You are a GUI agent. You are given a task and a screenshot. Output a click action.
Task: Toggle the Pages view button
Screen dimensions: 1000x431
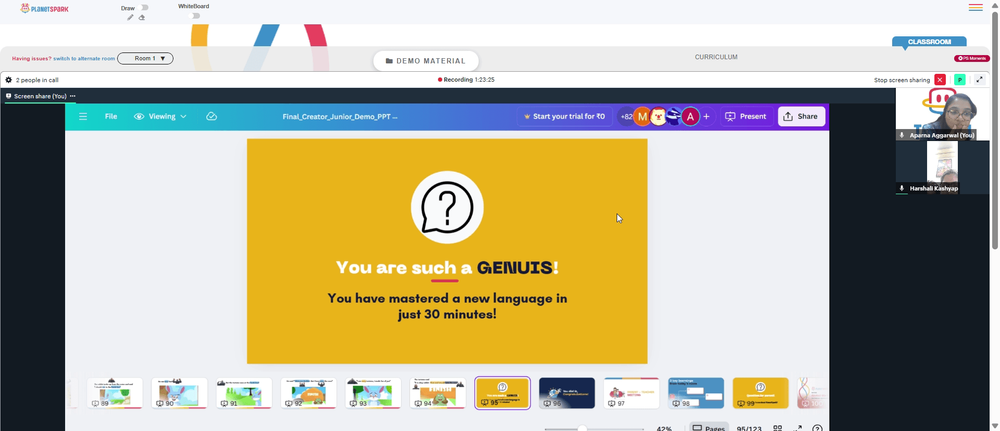(709, 428)
